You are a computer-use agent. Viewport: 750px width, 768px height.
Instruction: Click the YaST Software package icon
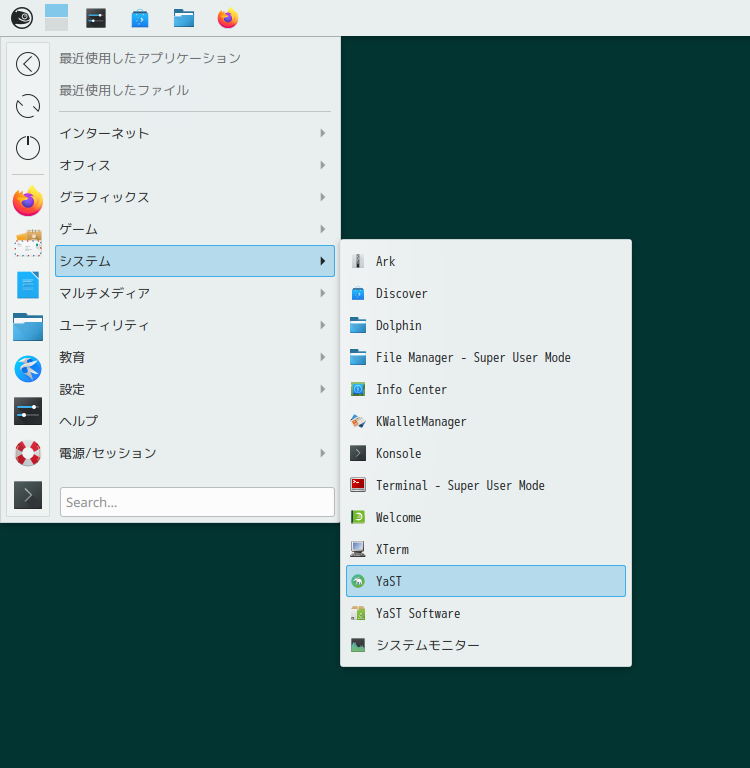coord(358,613)
